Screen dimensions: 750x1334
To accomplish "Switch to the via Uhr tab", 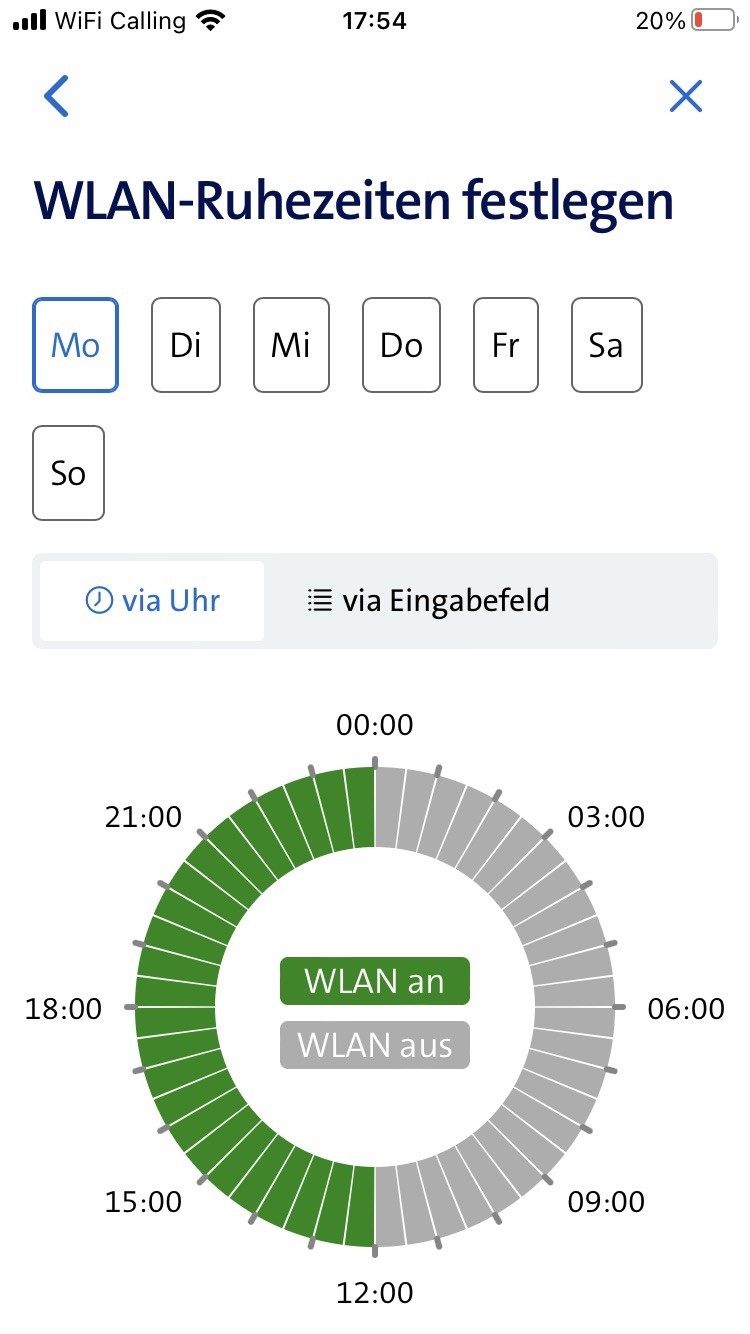I will click(153, 601).
